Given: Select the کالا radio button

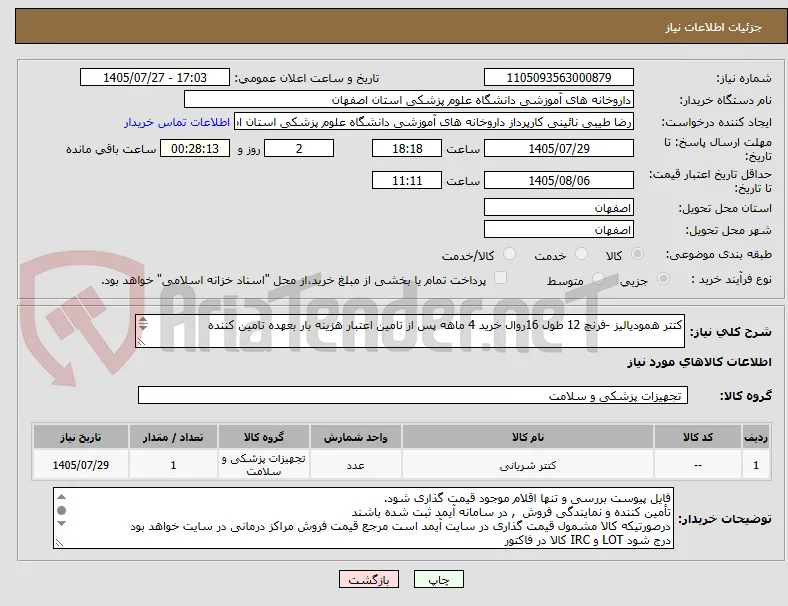Looking at the screenshot, I should coord(637,254).
